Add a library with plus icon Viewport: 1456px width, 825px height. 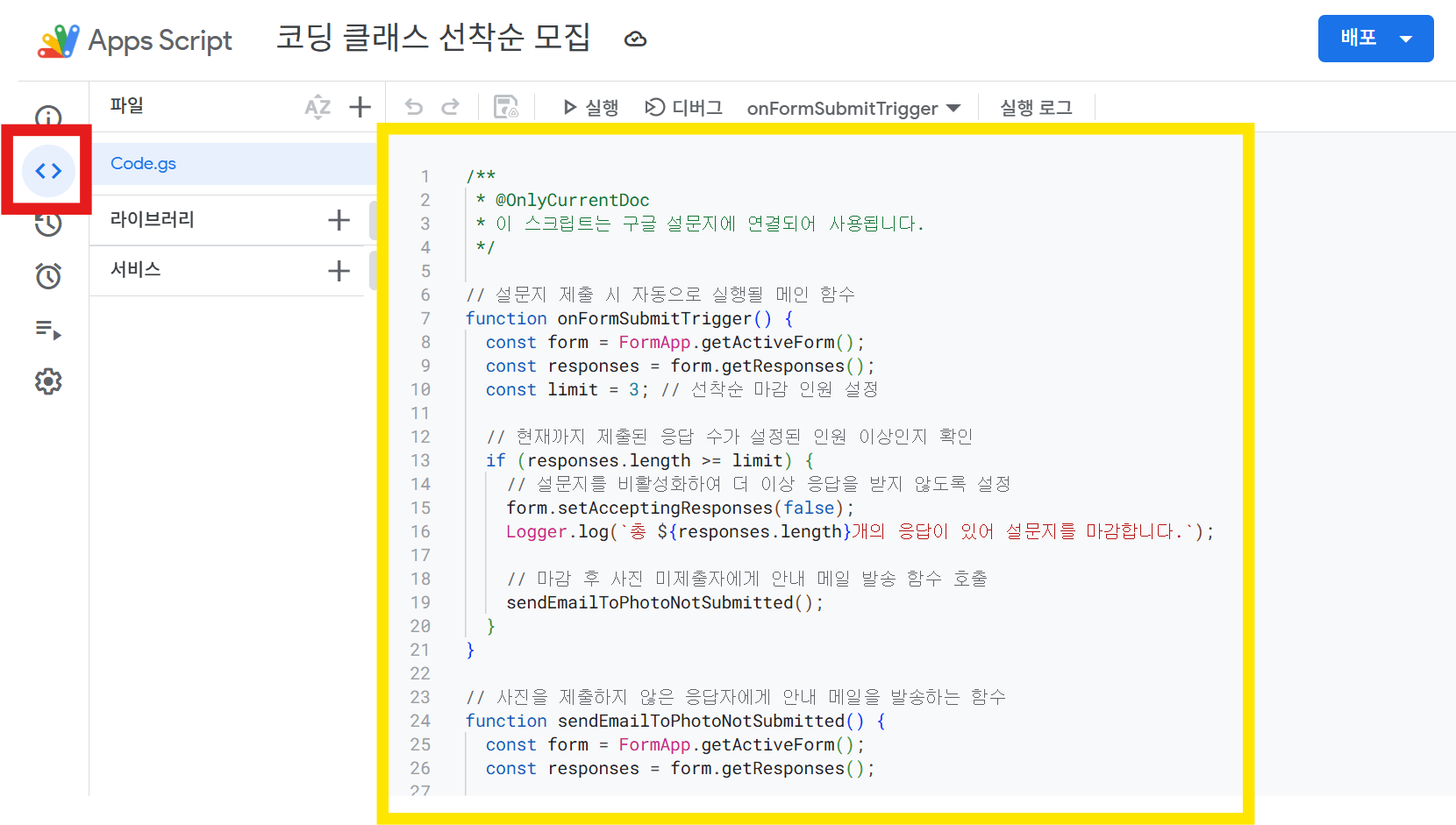click(339, 220)
